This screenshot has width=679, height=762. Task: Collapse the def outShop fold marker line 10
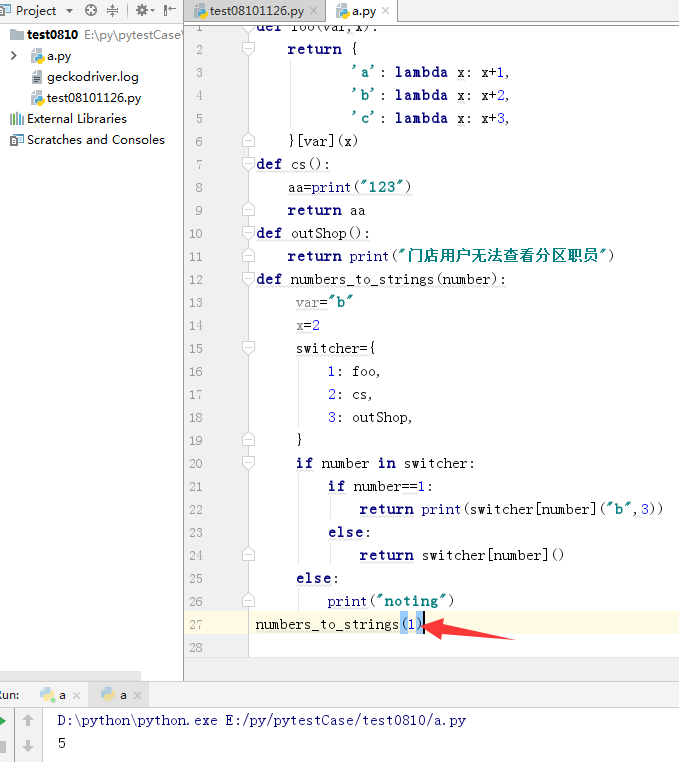[x=248, y=233]
